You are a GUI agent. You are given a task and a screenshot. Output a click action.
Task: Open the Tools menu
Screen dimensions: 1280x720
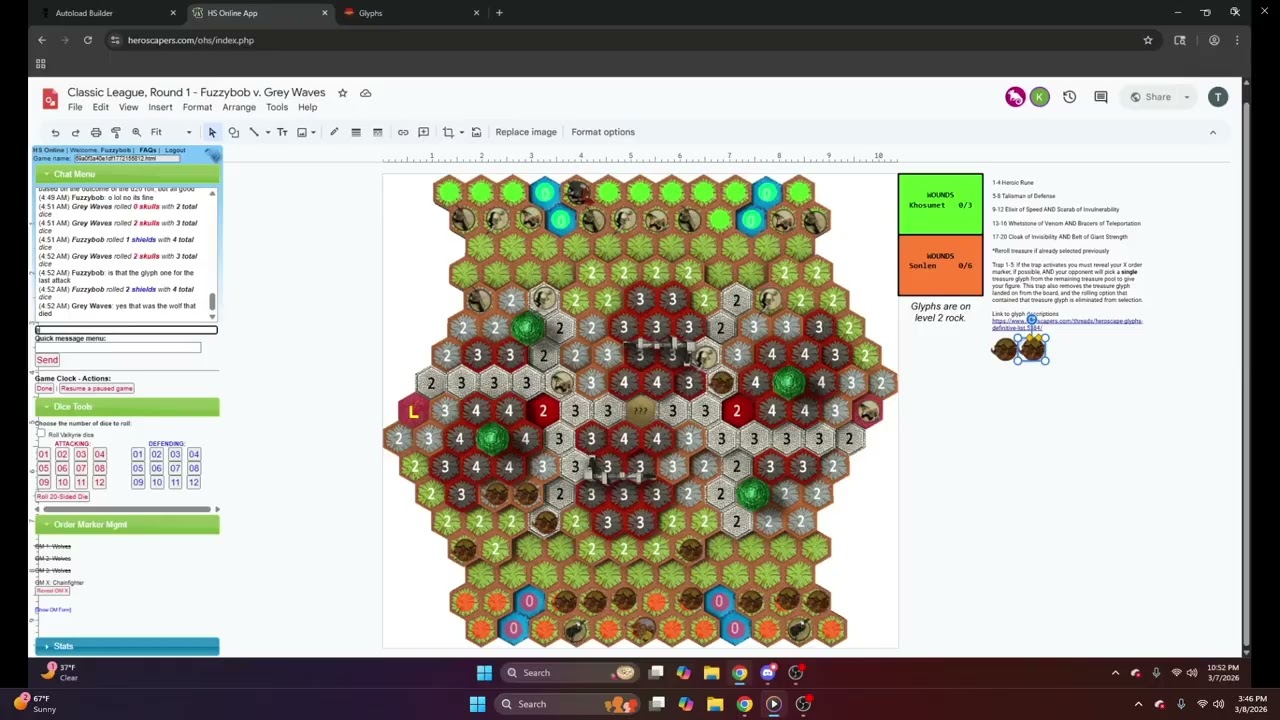pyautogui.click(x=277, y=108)
